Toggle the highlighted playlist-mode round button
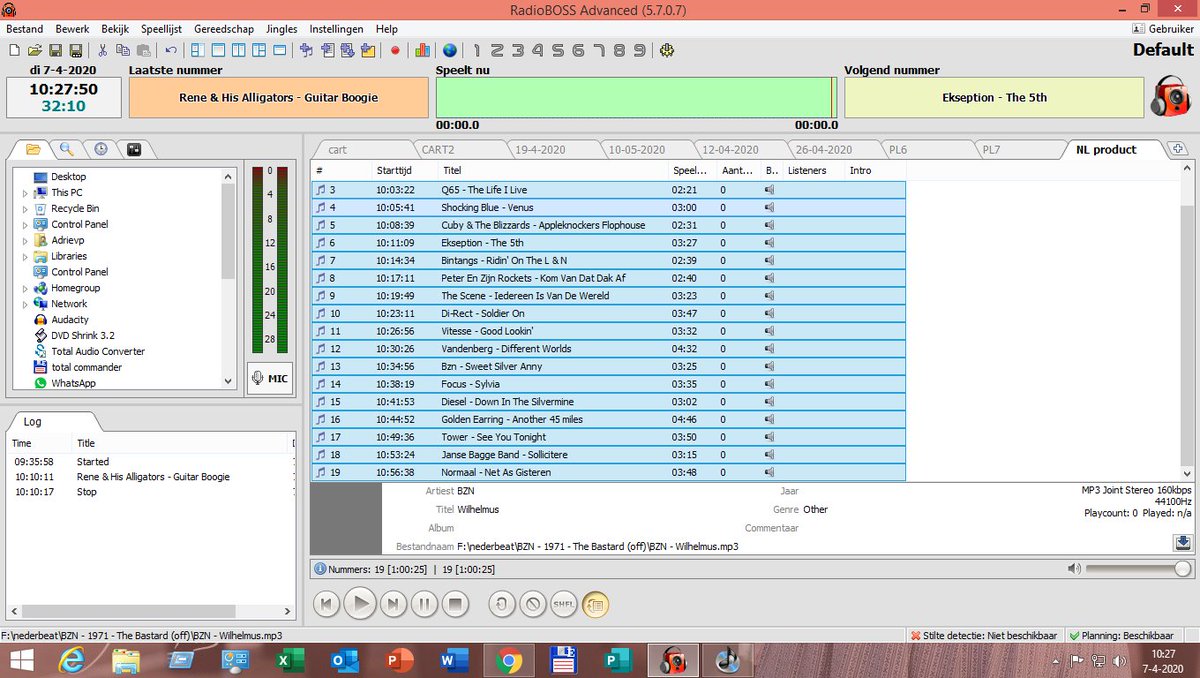 coord(595,604)
